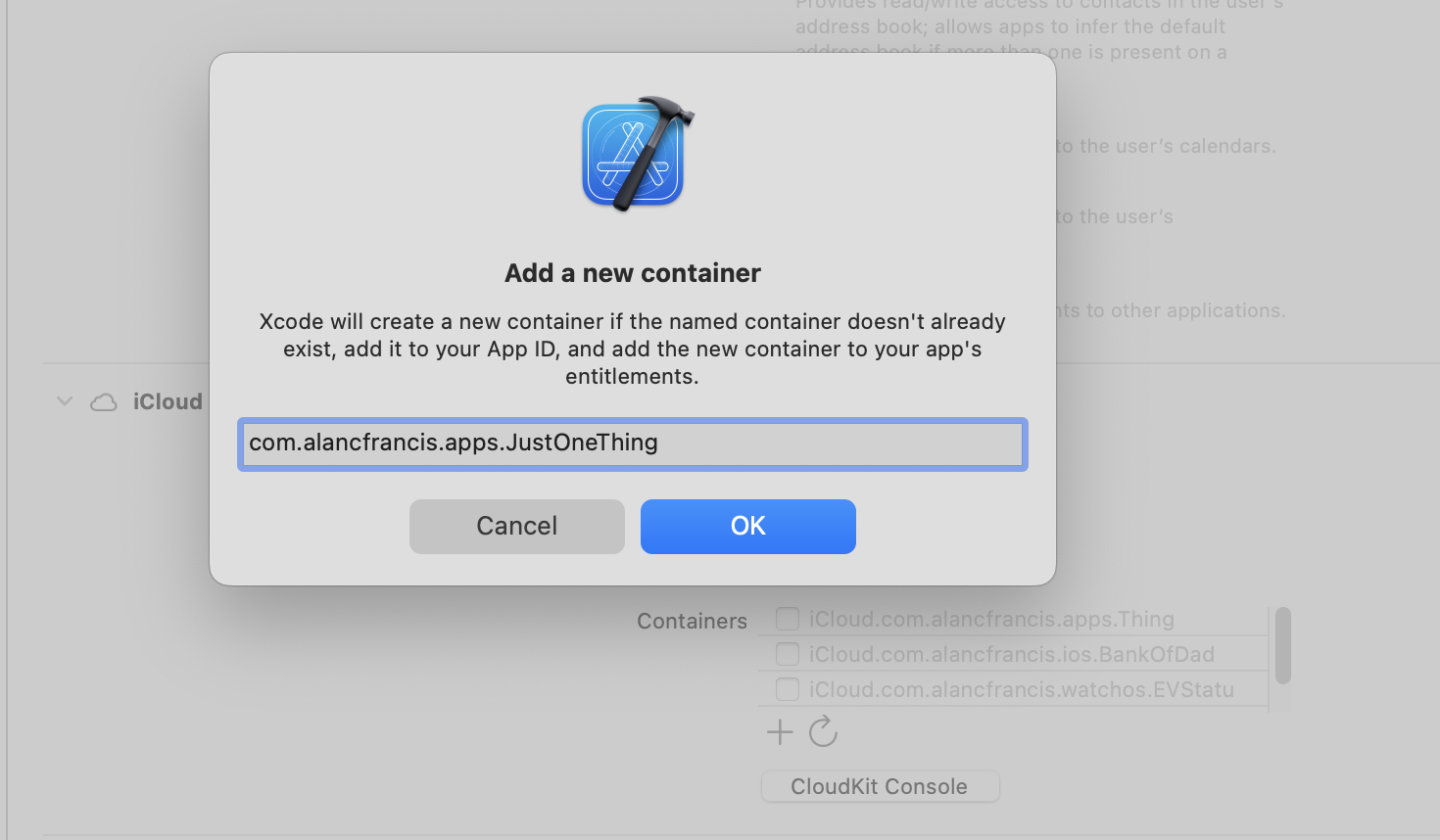This screenshot has width=1440, height=840.
Task: Check iCloud.com.alancfrancis.ios.BankOfDad container
Action: (788, 654)
